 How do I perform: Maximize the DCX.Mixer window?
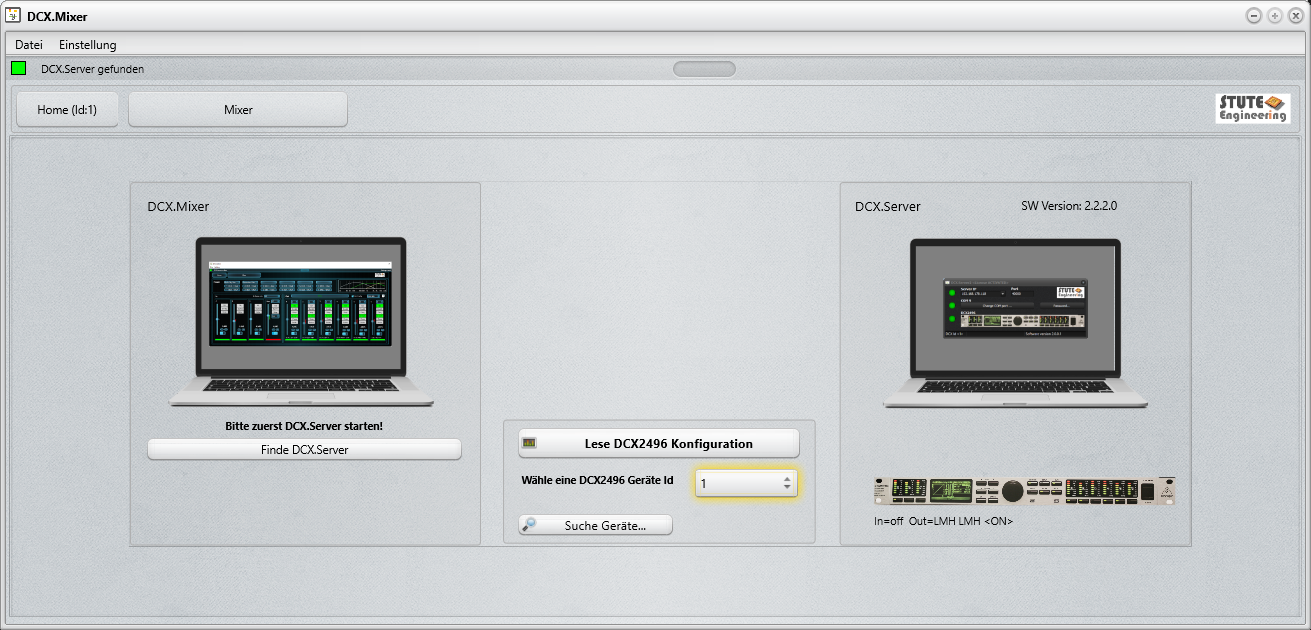coord(1274,15)
